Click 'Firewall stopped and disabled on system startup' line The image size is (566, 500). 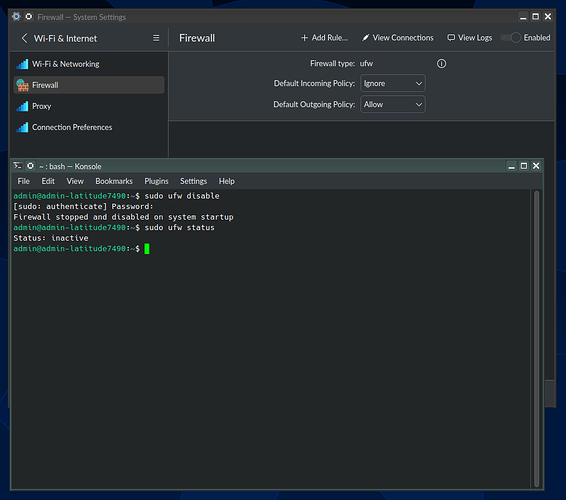click(x=123, y=217)
